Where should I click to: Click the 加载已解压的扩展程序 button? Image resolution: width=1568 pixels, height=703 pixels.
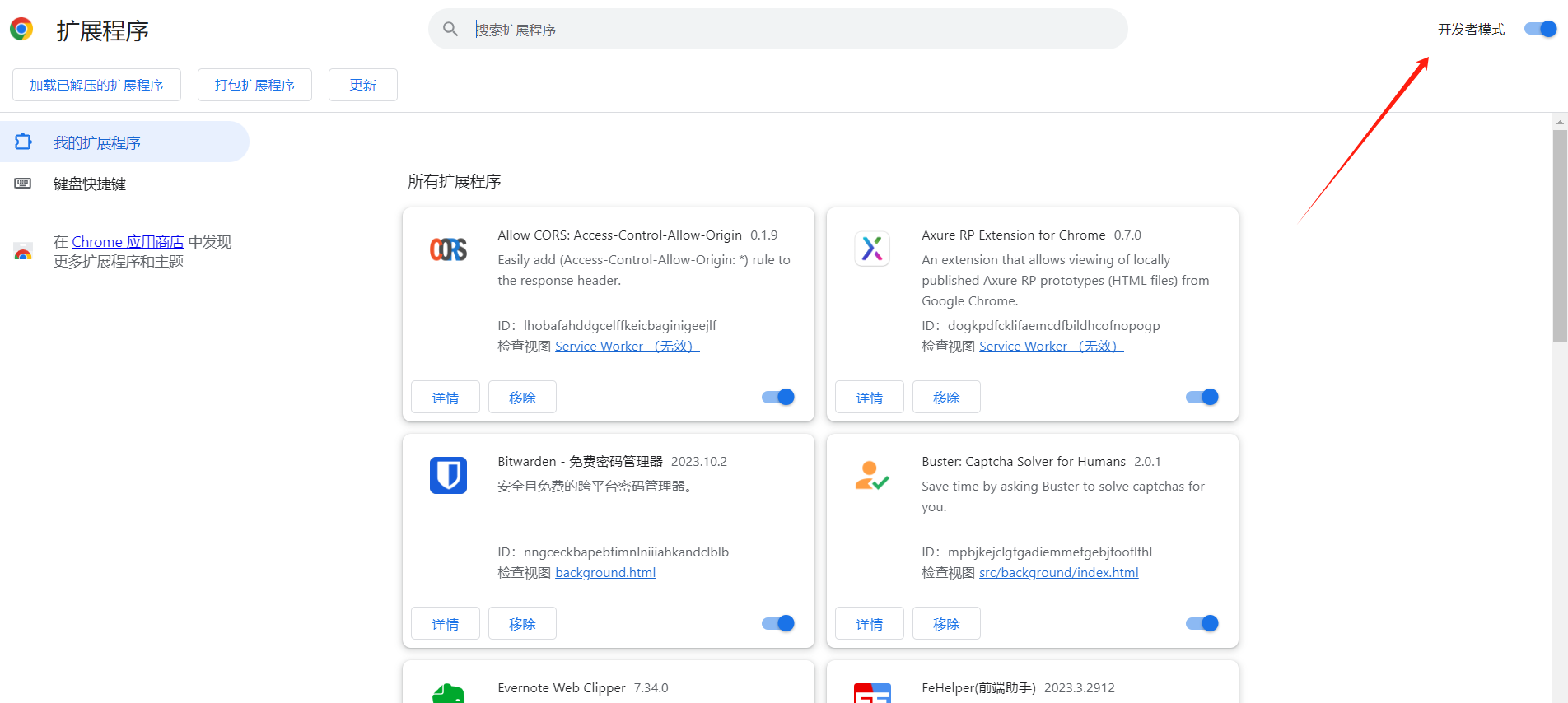tap(96, 85)
